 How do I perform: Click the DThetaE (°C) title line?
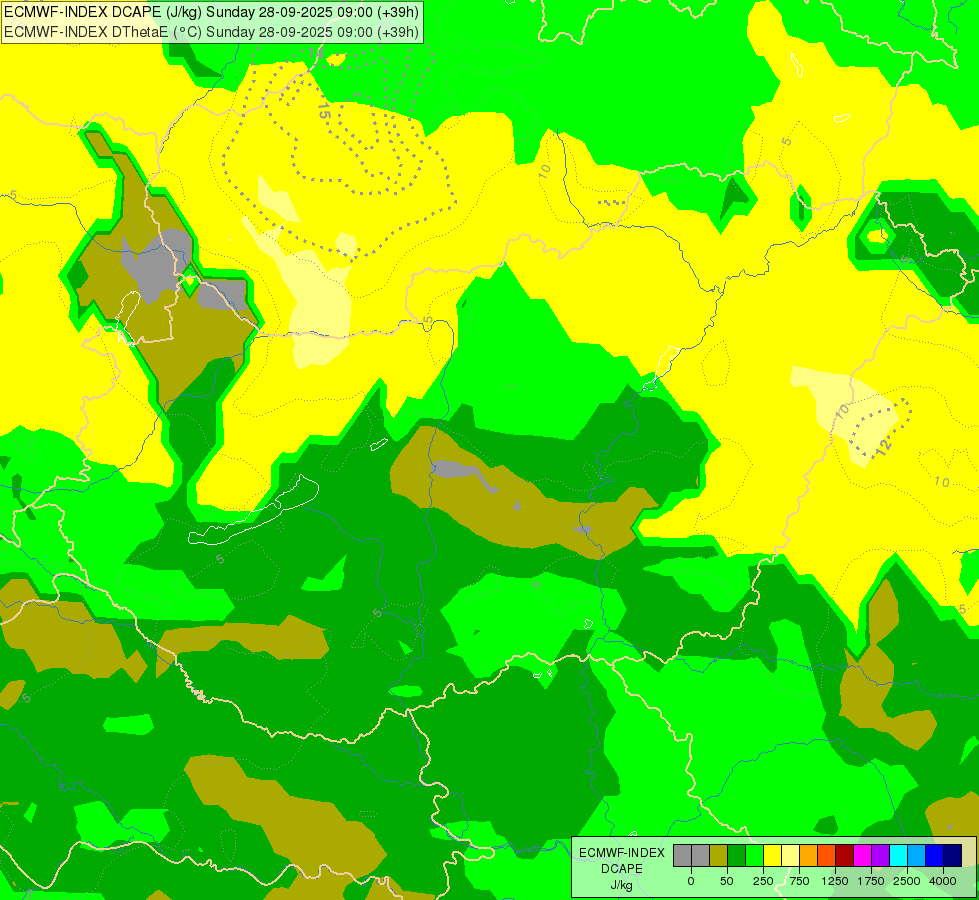(212, 32)
